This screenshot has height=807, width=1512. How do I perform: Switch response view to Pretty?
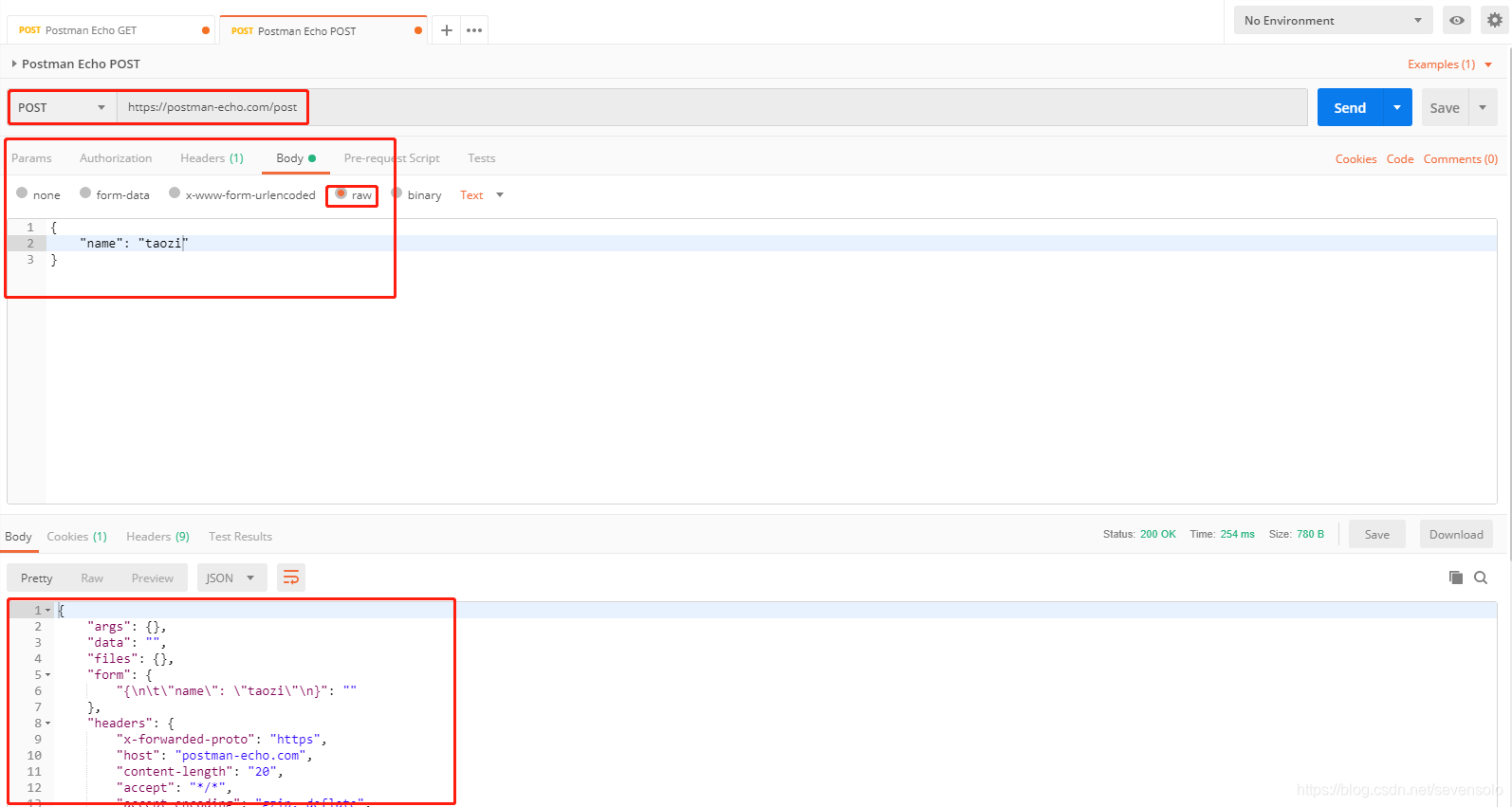click(37, 578)
